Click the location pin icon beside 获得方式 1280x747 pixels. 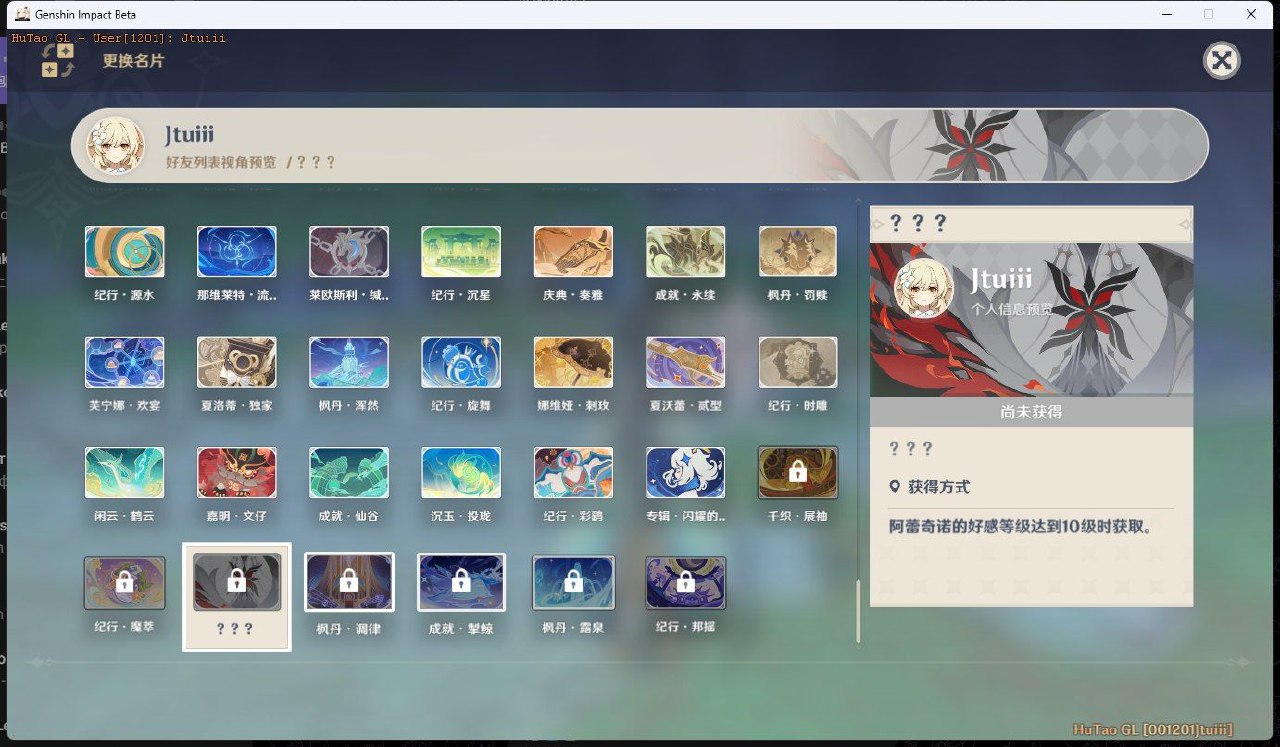895,487
